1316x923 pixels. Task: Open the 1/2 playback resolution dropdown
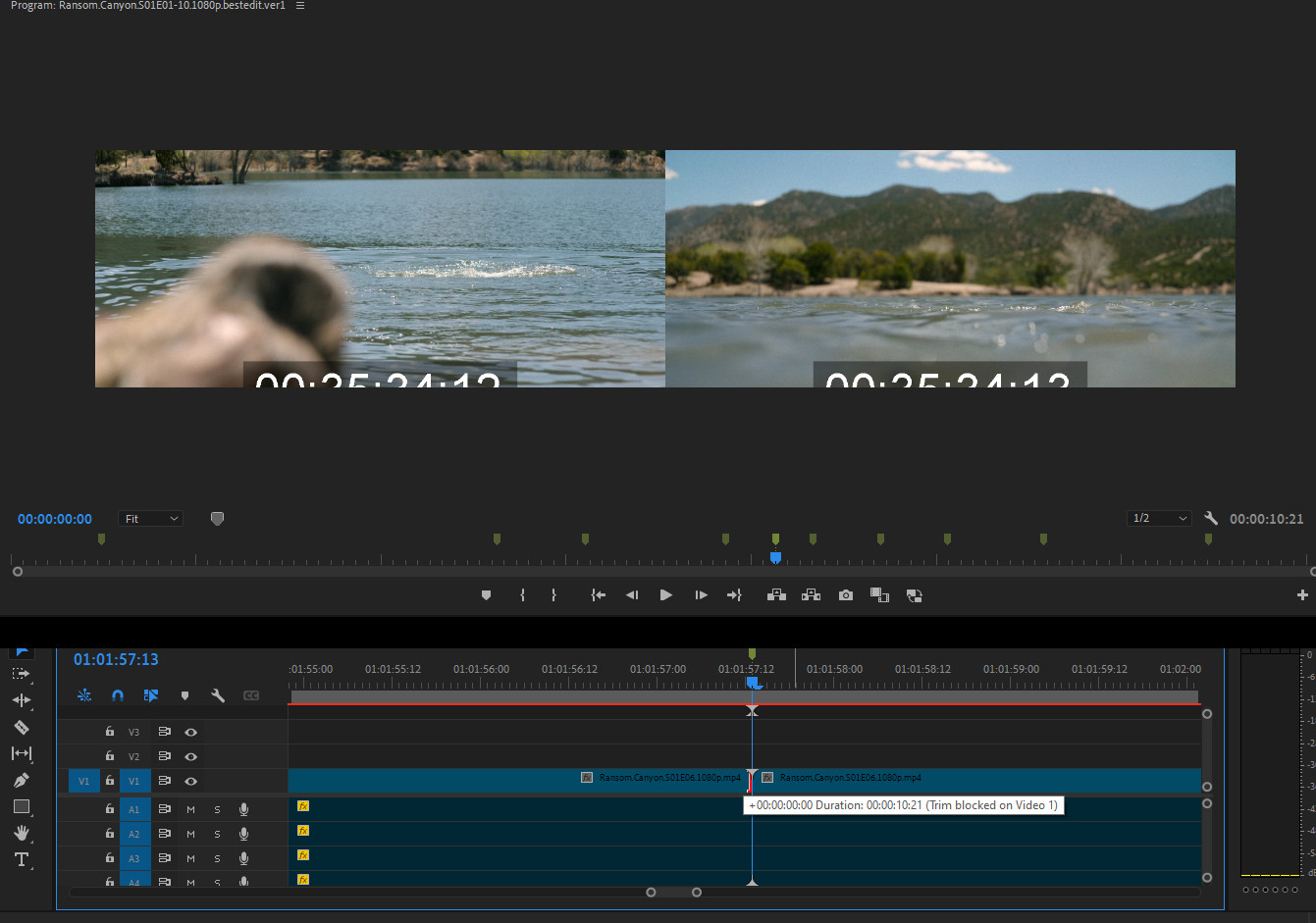pyautogui.click(x=1159, y=519)
